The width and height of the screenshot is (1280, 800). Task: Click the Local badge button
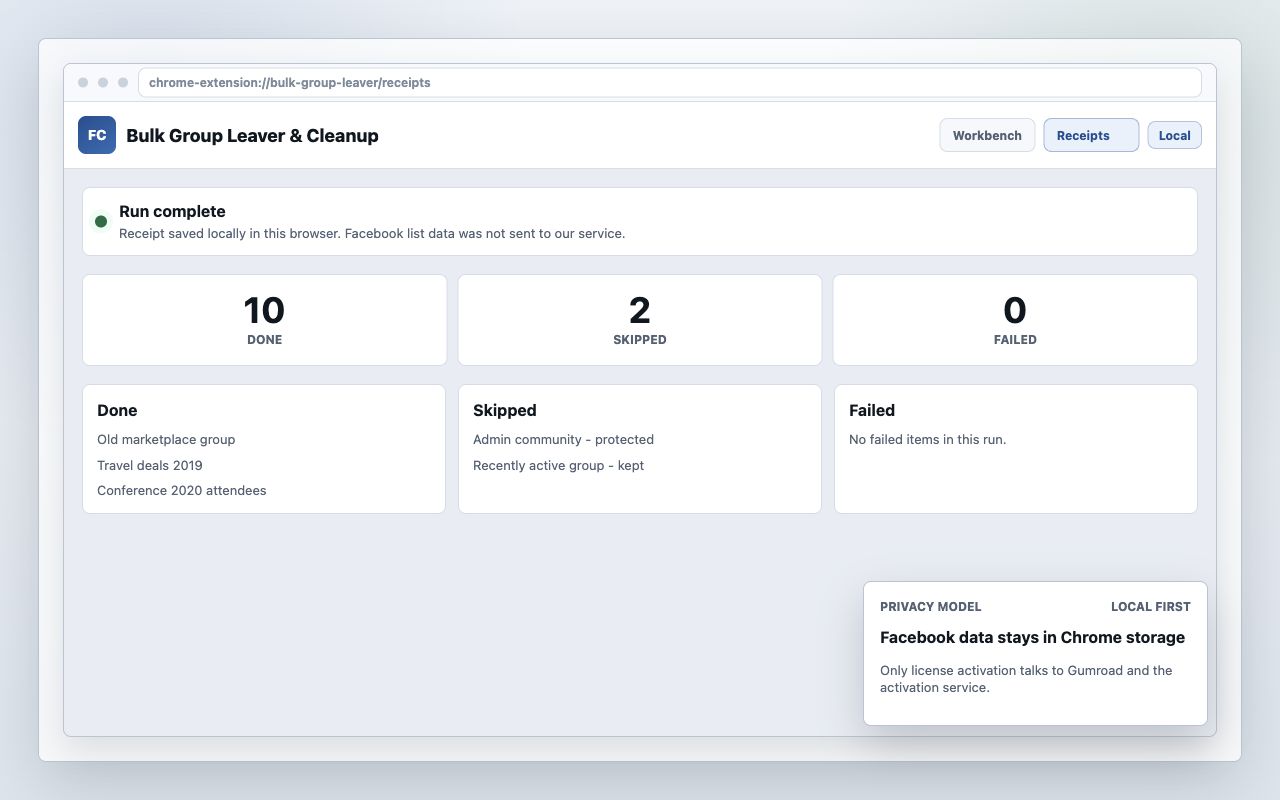[x=1174, y=135]
